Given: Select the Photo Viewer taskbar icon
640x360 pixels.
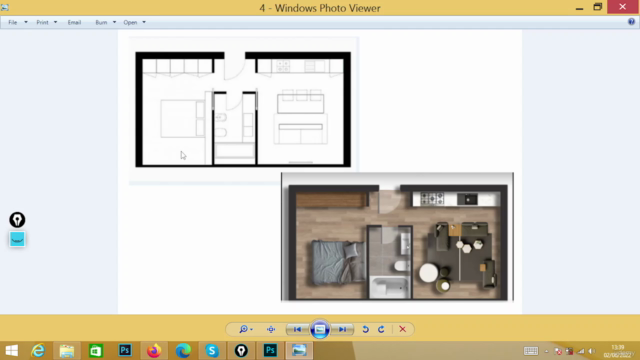Looking at the screenshot, I should pos(299,351).
